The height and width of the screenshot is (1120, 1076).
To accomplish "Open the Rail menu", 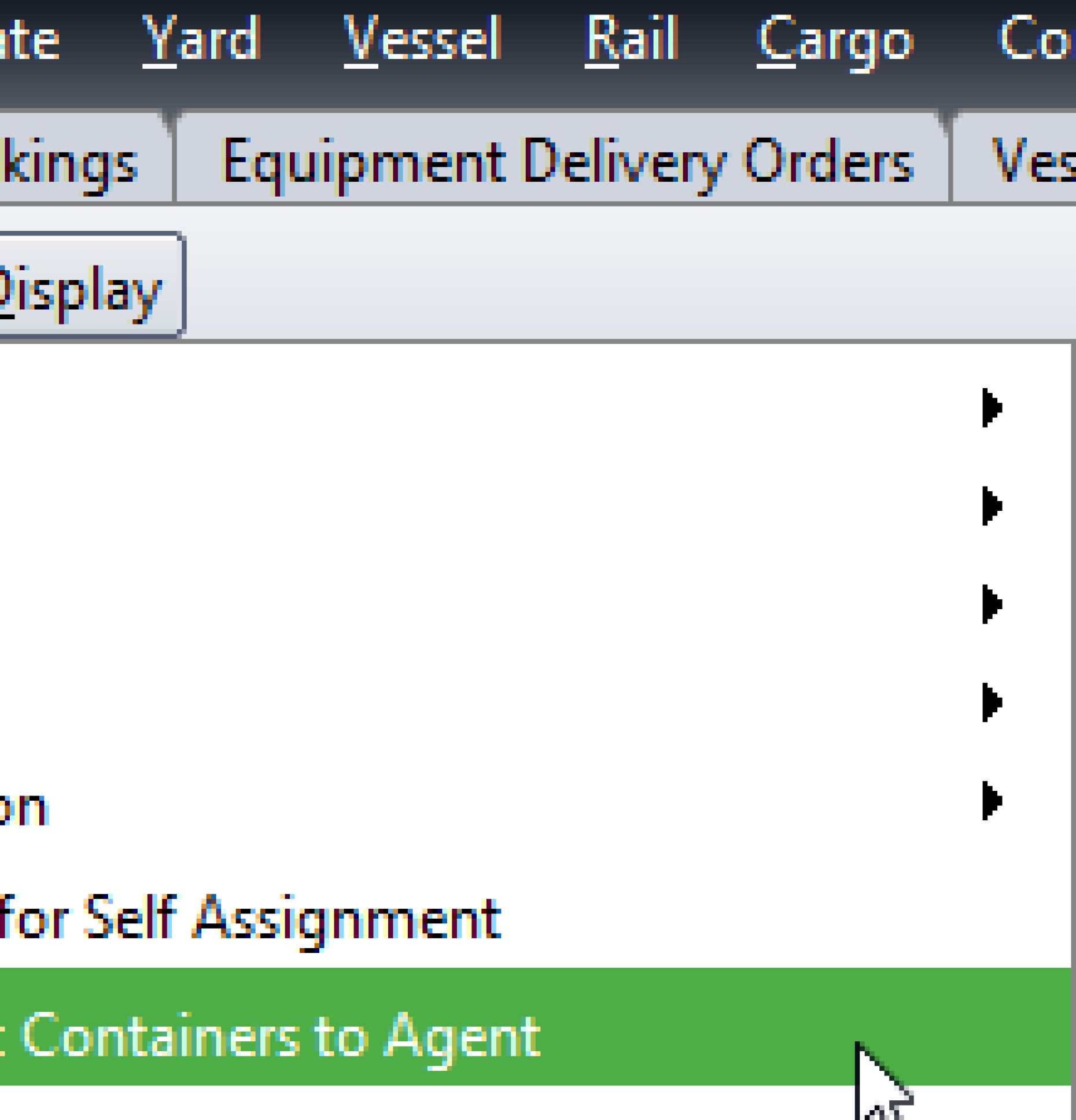I will click(631, 40).
